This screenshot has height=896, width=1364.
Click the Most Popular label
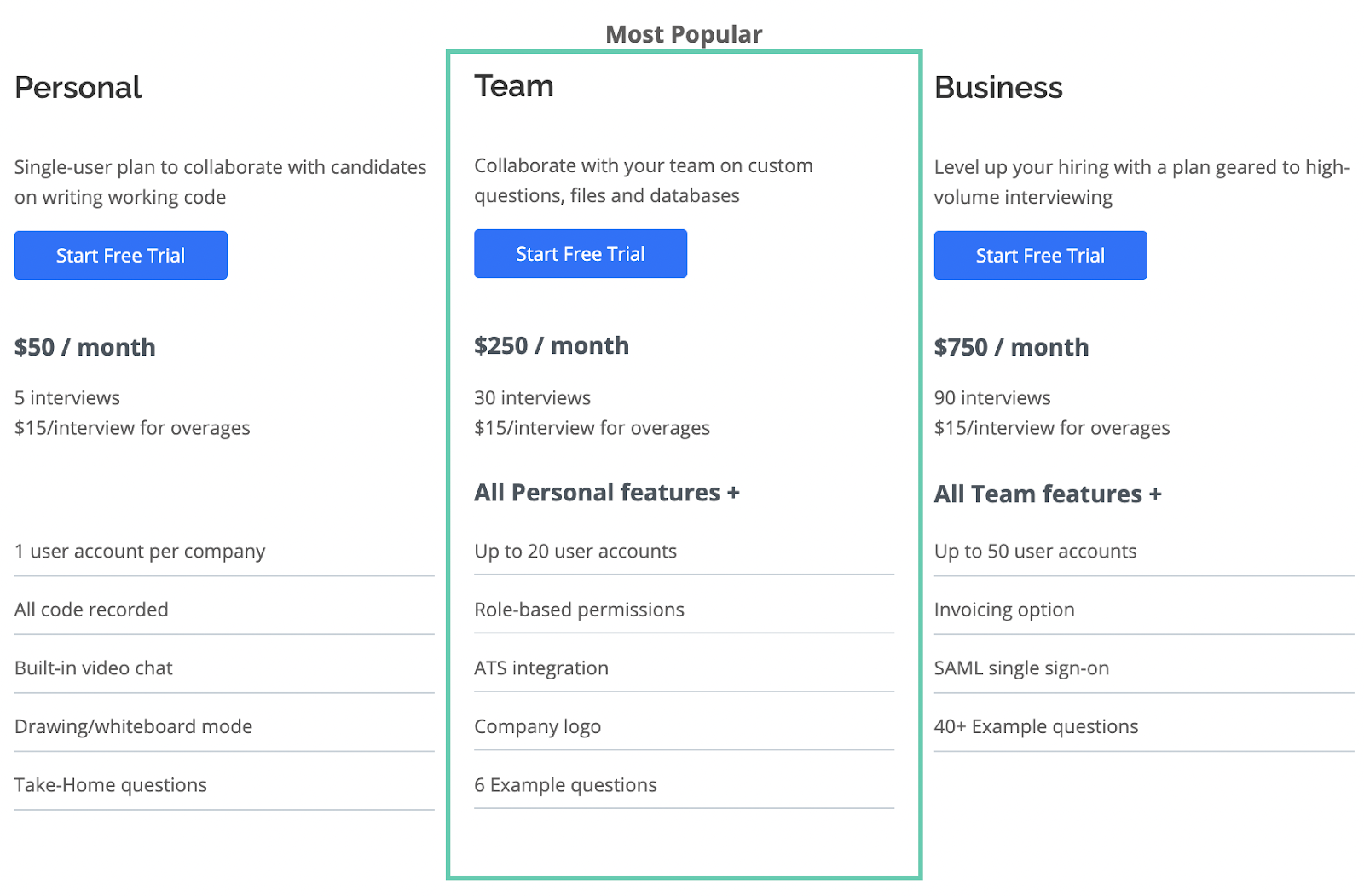[684, 34]
